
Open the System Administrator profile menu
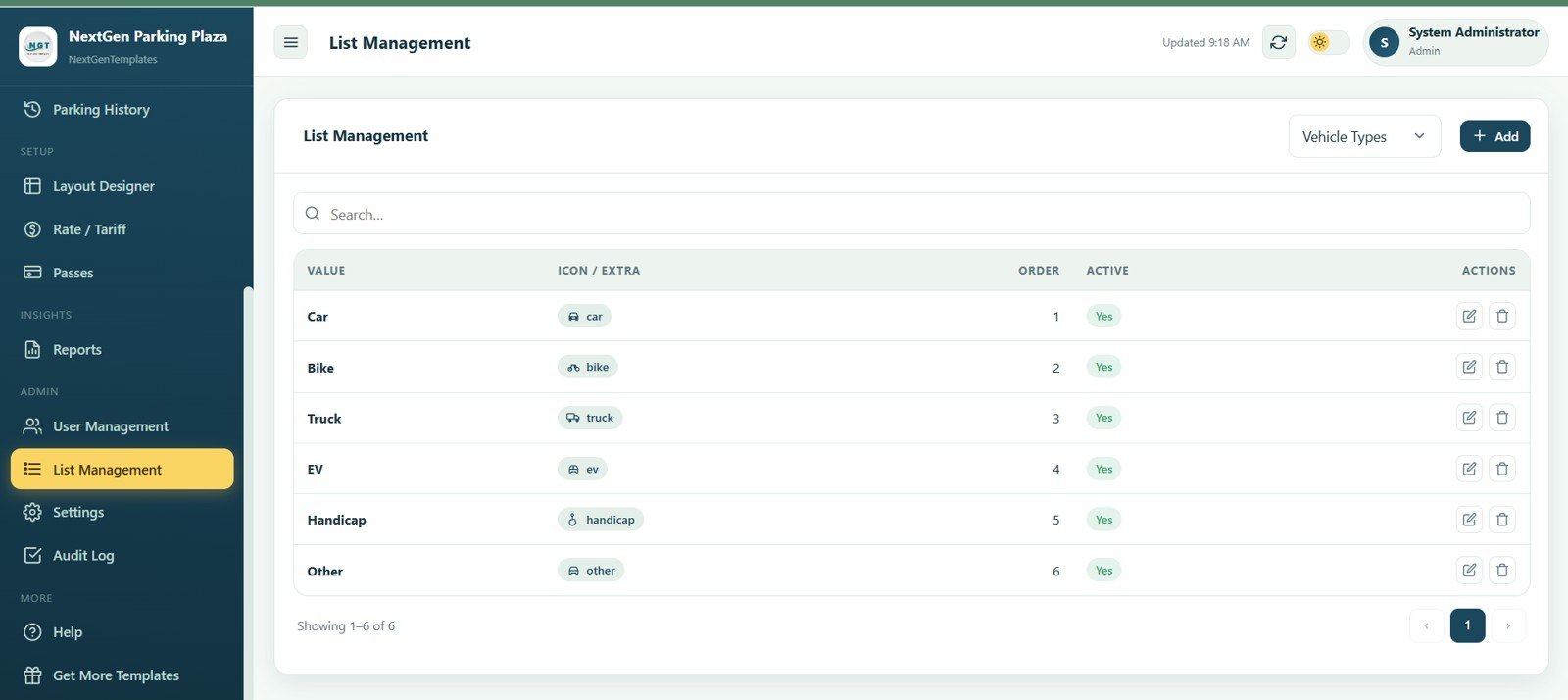pos(1455,42)
